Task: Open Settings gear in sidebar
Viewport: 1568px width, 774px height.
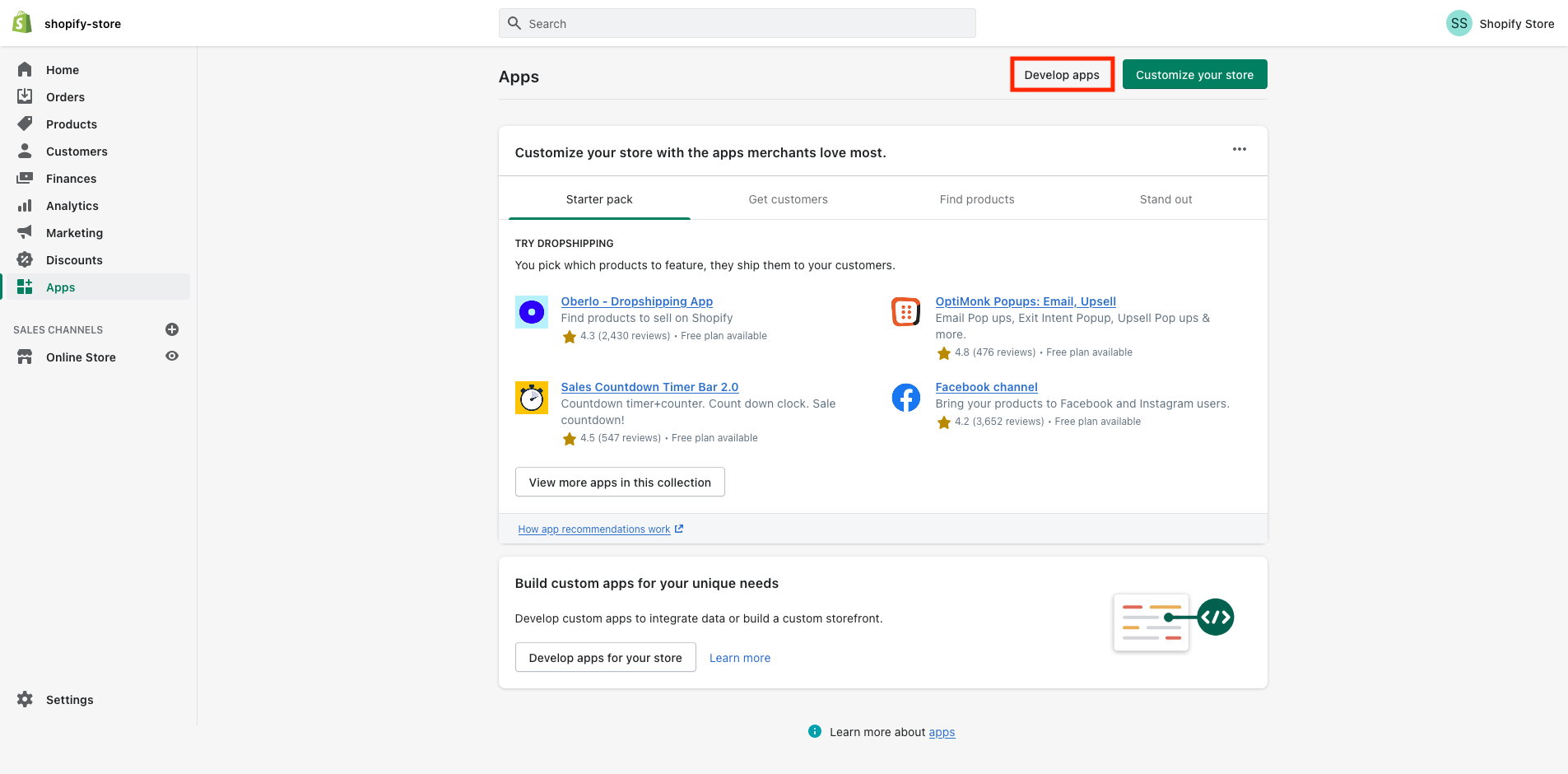Action: 26,700
